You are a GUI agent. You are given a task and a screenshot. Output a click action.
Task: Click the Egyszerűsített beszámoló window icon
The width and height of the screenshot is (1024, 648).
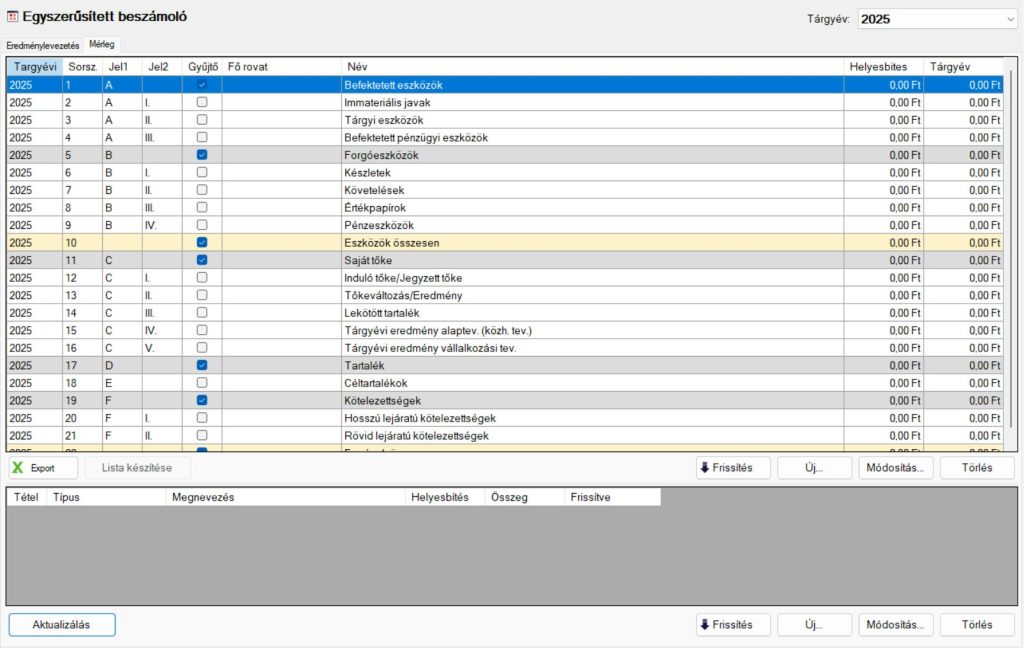pyautogui.click(x=12, y=17)
